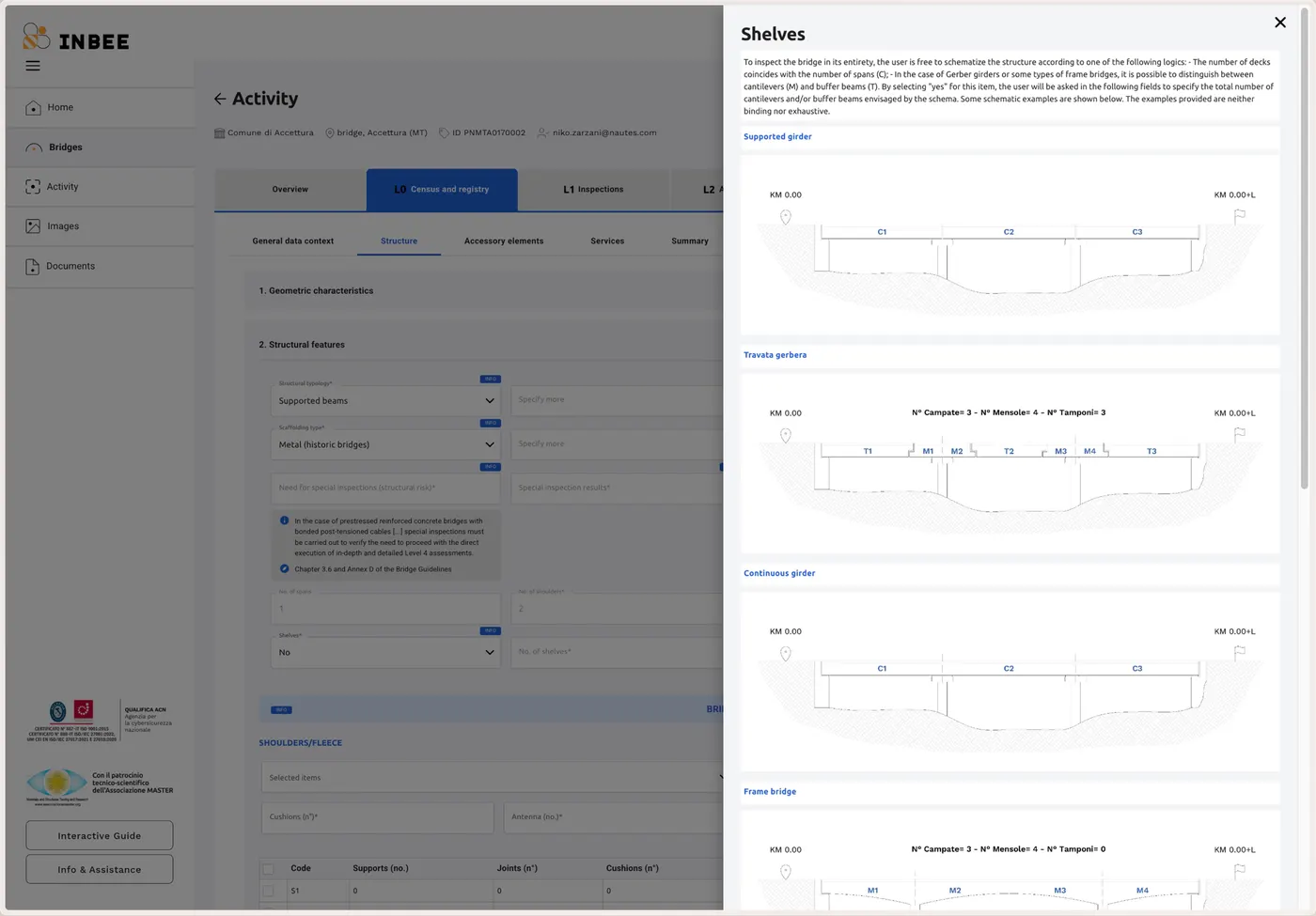
Task: Click the Activity icon in the sidebar
Action: pos(33,187)
